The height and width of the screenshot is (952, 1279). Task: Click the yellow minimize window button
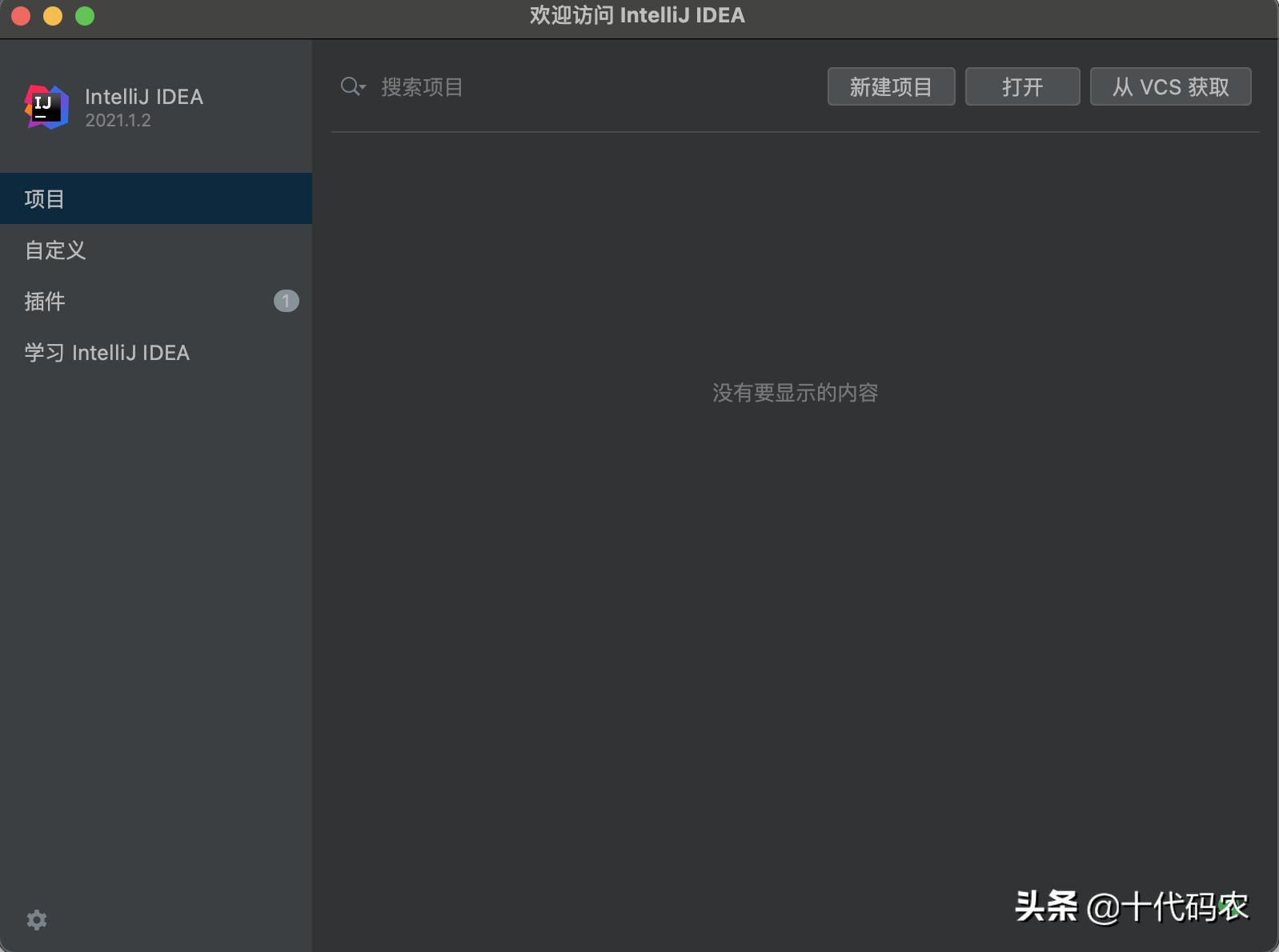[x=53, y=16]
